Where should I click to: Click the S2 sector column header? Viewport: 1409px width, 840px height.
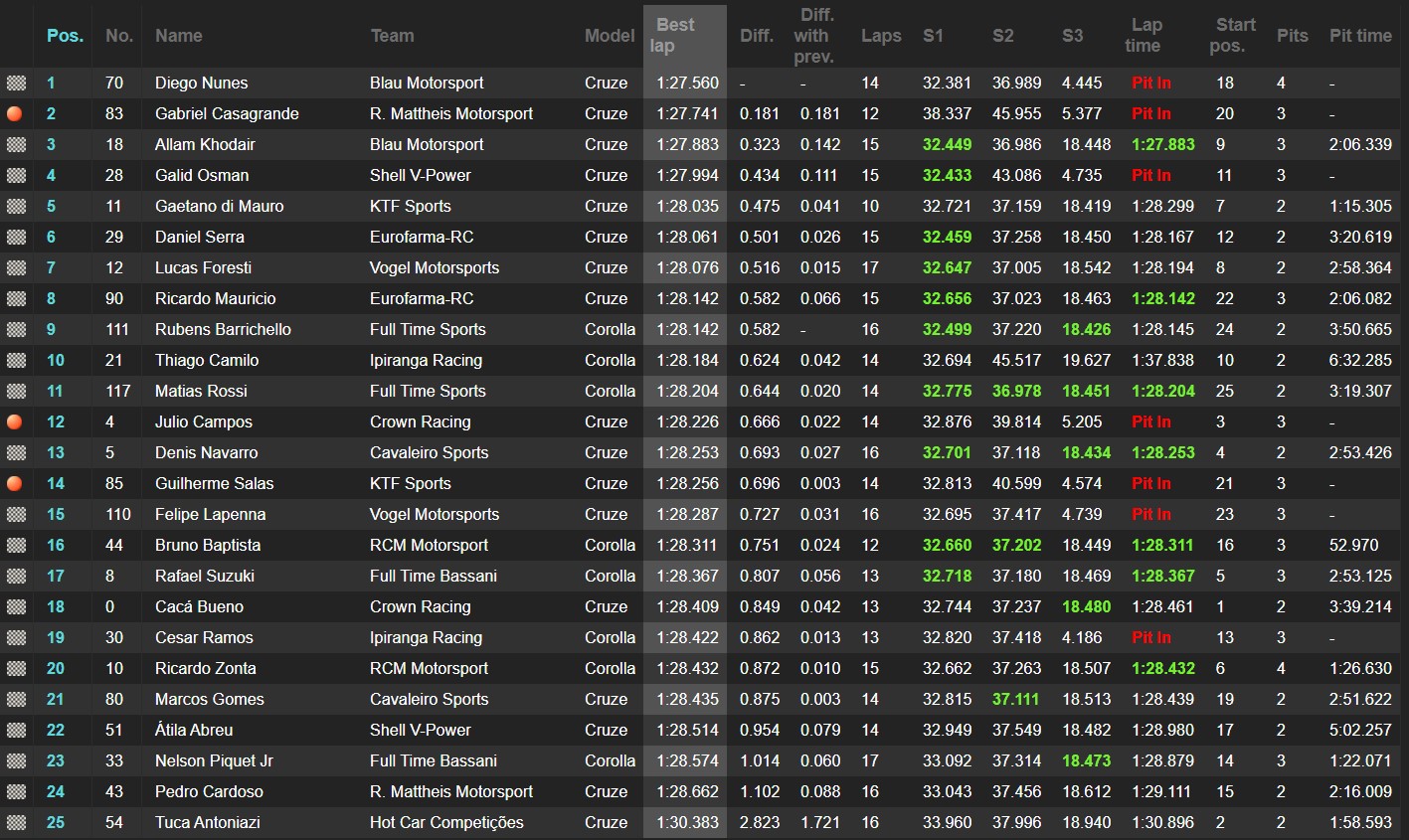1003,36
